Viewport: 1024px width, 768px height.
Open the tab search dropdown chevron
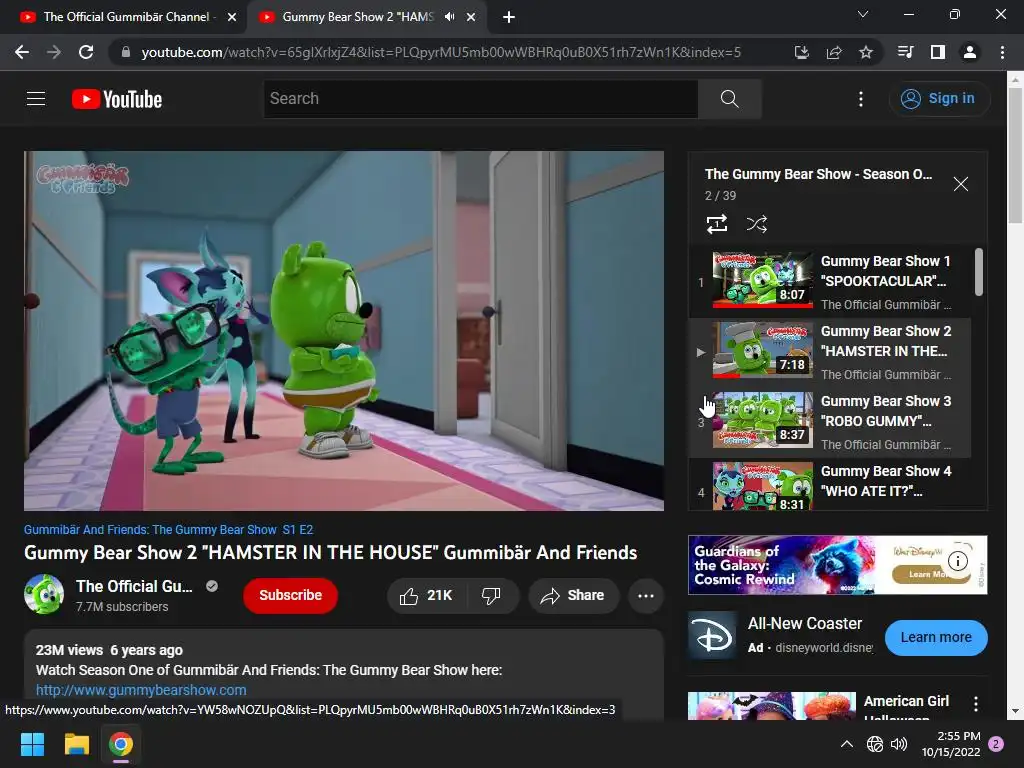click(863, 14)
